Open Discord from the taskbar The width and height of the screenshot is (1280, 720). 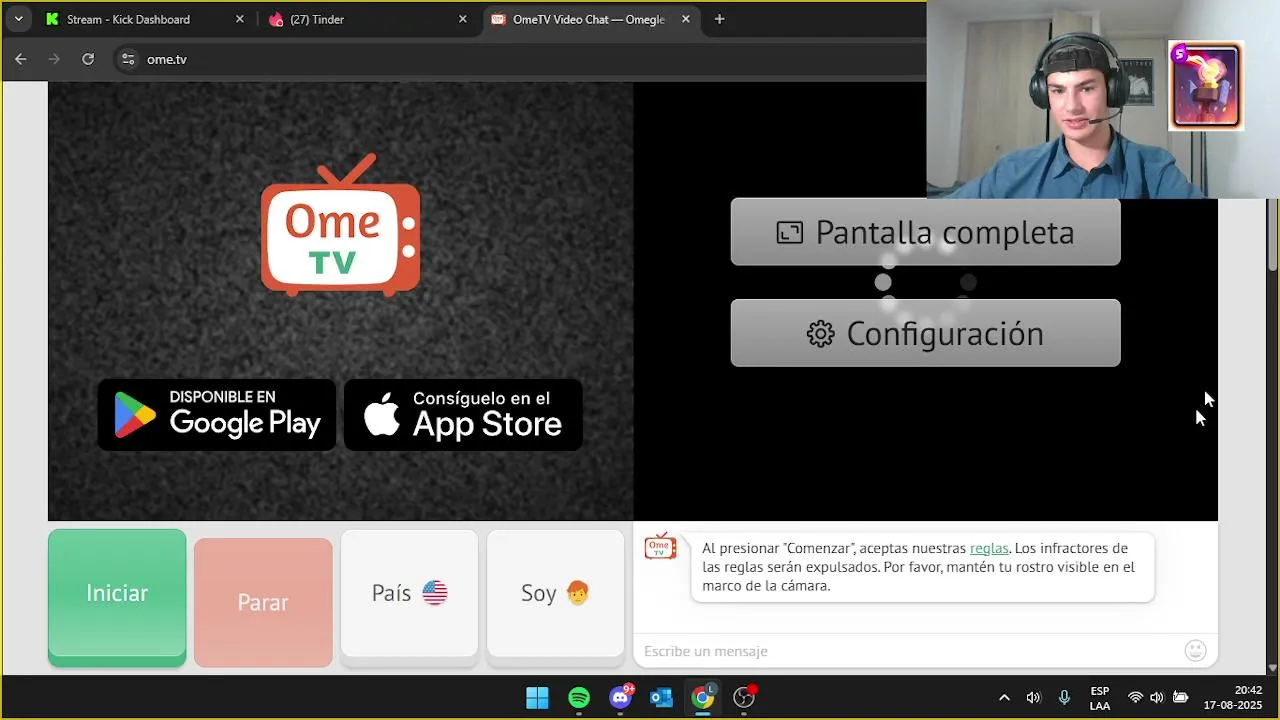point(621,698)
